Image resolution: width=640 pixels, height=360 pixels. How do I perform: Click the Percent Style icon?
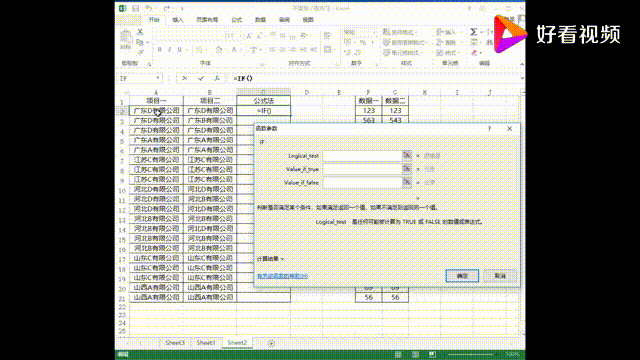pos(363,42)
